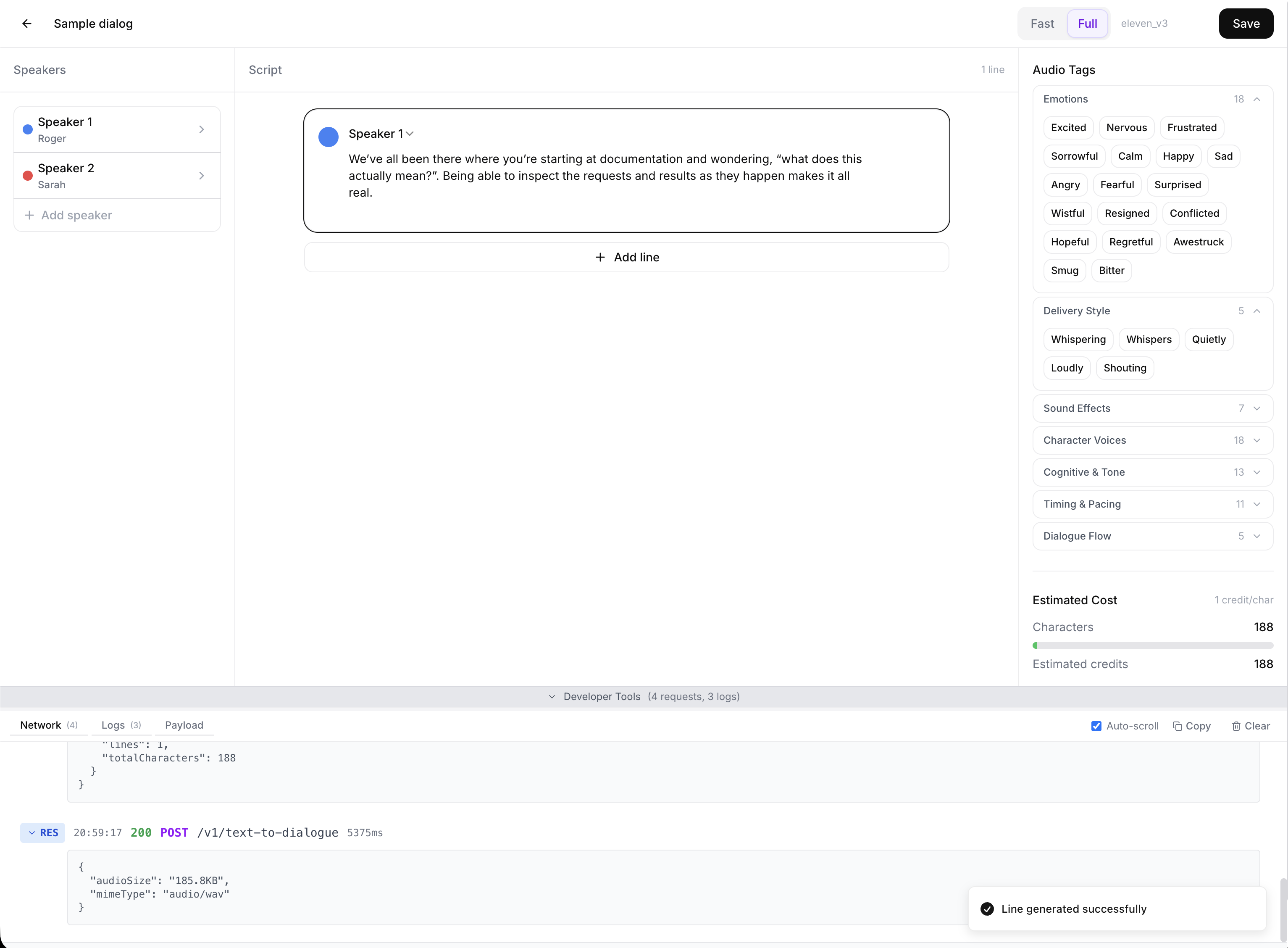Open the Speaker 1 dropdown in the script line
This screenshot has width=1288, height=948.
pyautogui.click(x=410, y=134)
